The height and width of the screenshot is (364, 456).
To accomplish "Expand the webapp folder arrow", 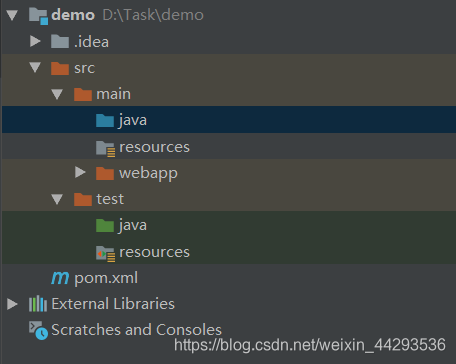I will 80,172.
